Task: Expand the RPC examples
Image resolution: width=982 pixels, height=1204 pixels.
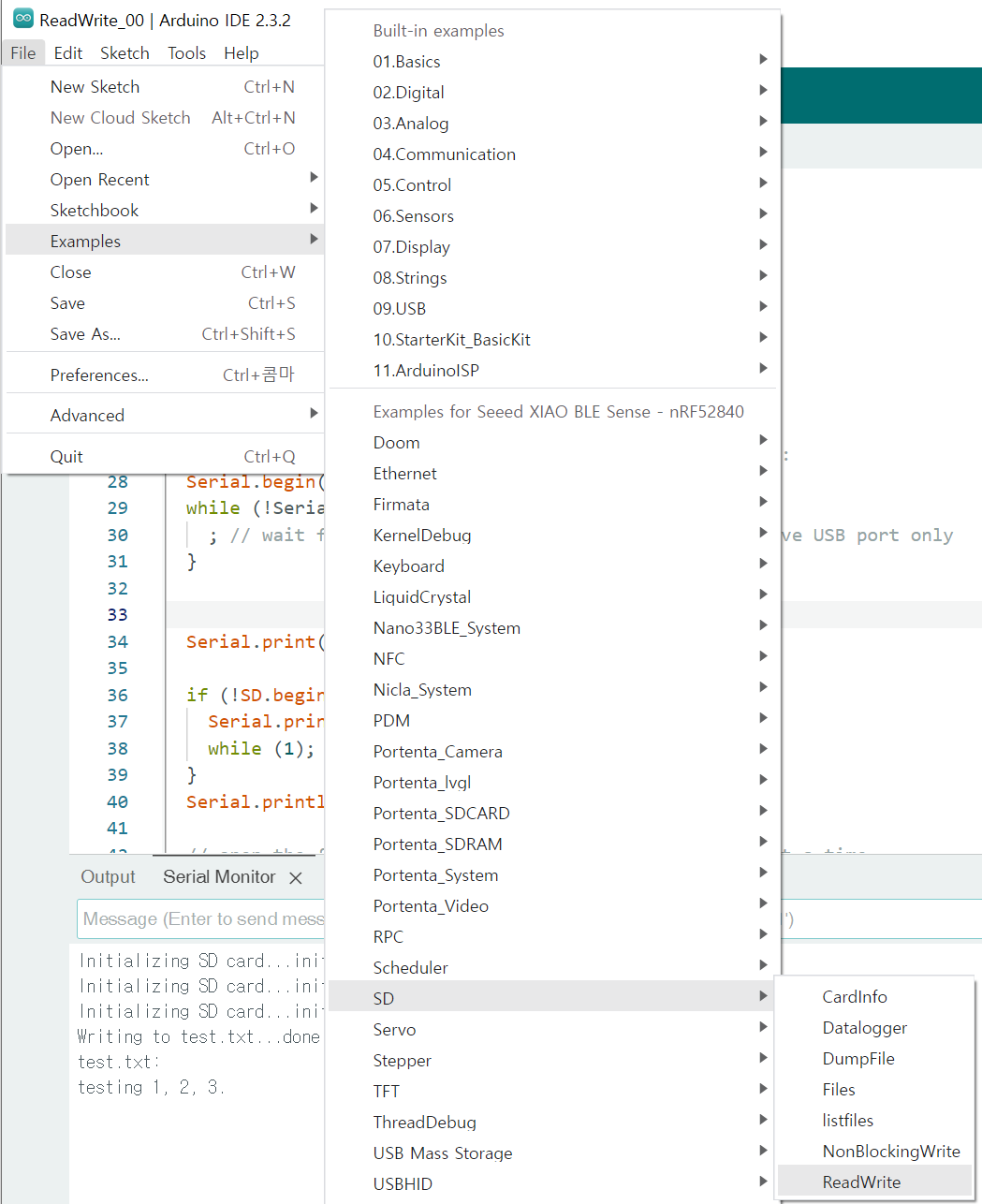Action: click(553, 937)
